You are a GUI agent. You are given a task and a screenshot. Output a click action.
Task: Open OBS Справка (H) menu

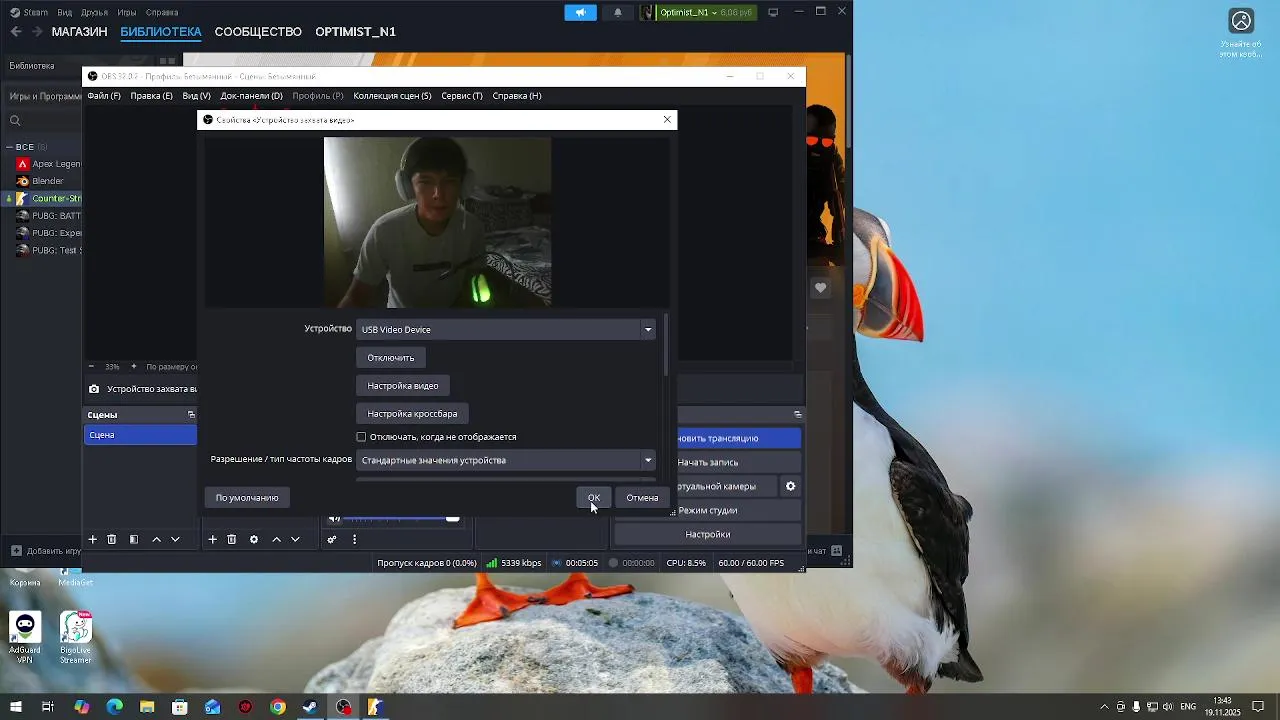click(x=517, y=96)
